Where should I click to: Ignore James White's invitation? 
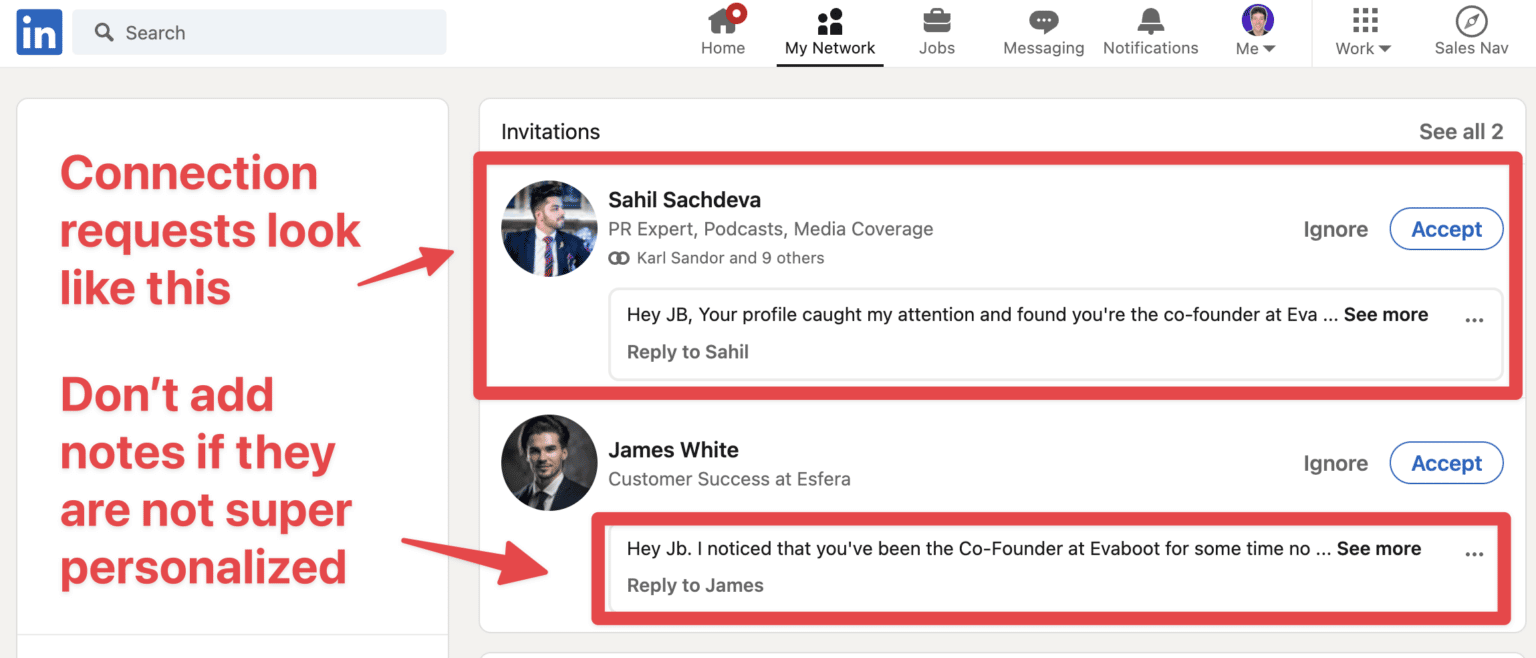pos(1335,463)
